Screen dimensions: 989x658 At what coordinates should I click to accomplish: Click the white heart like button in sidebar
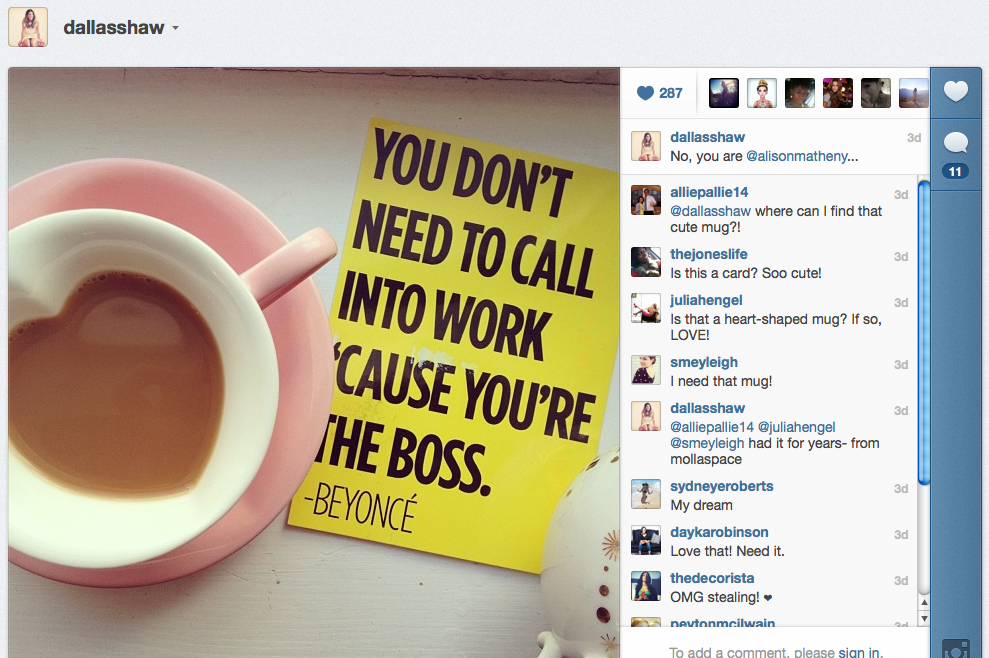[x=956, y=91]
